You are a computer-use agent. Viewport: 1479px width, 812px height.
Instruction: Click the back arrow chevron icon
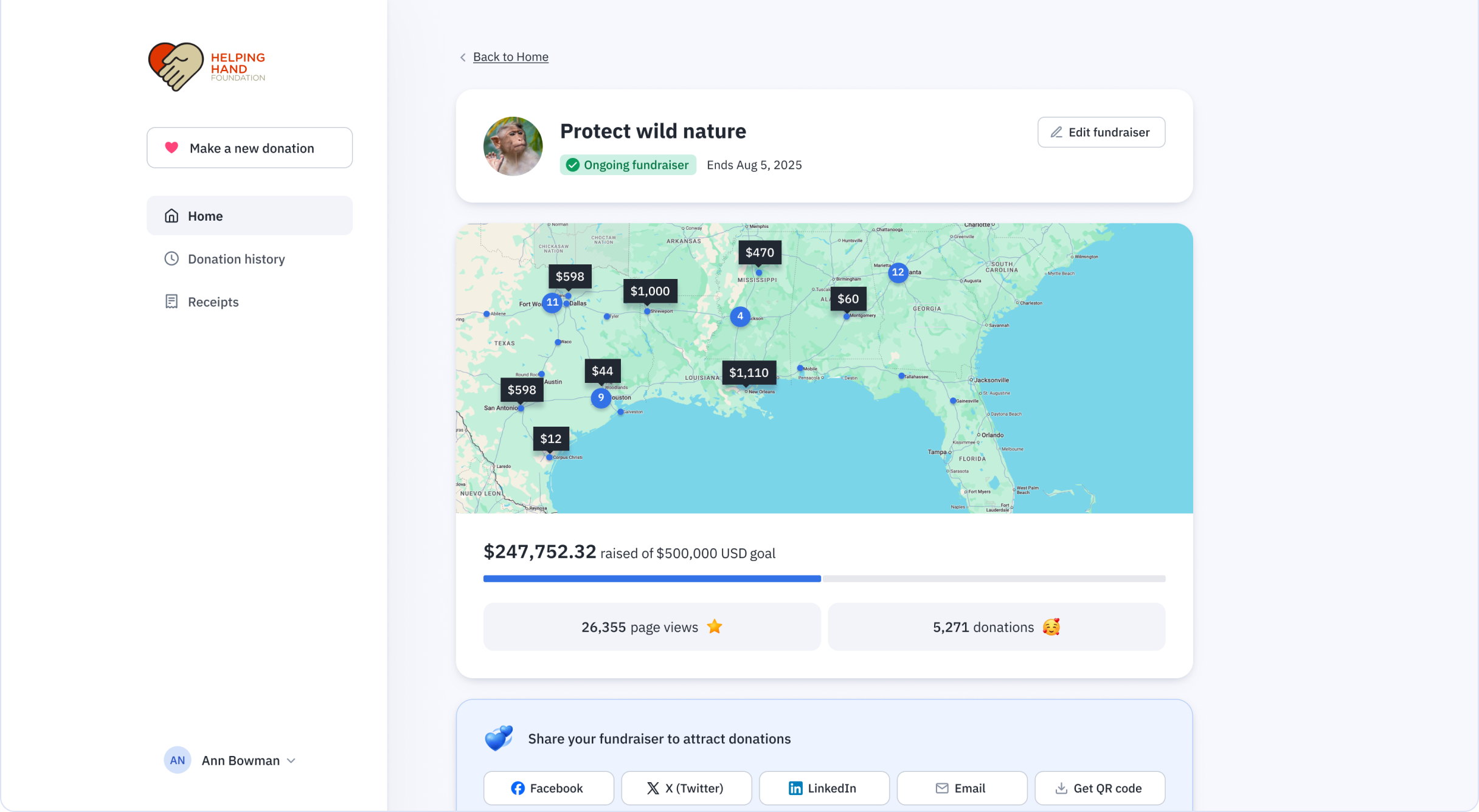pyautogui.click(x=463, y=57)
